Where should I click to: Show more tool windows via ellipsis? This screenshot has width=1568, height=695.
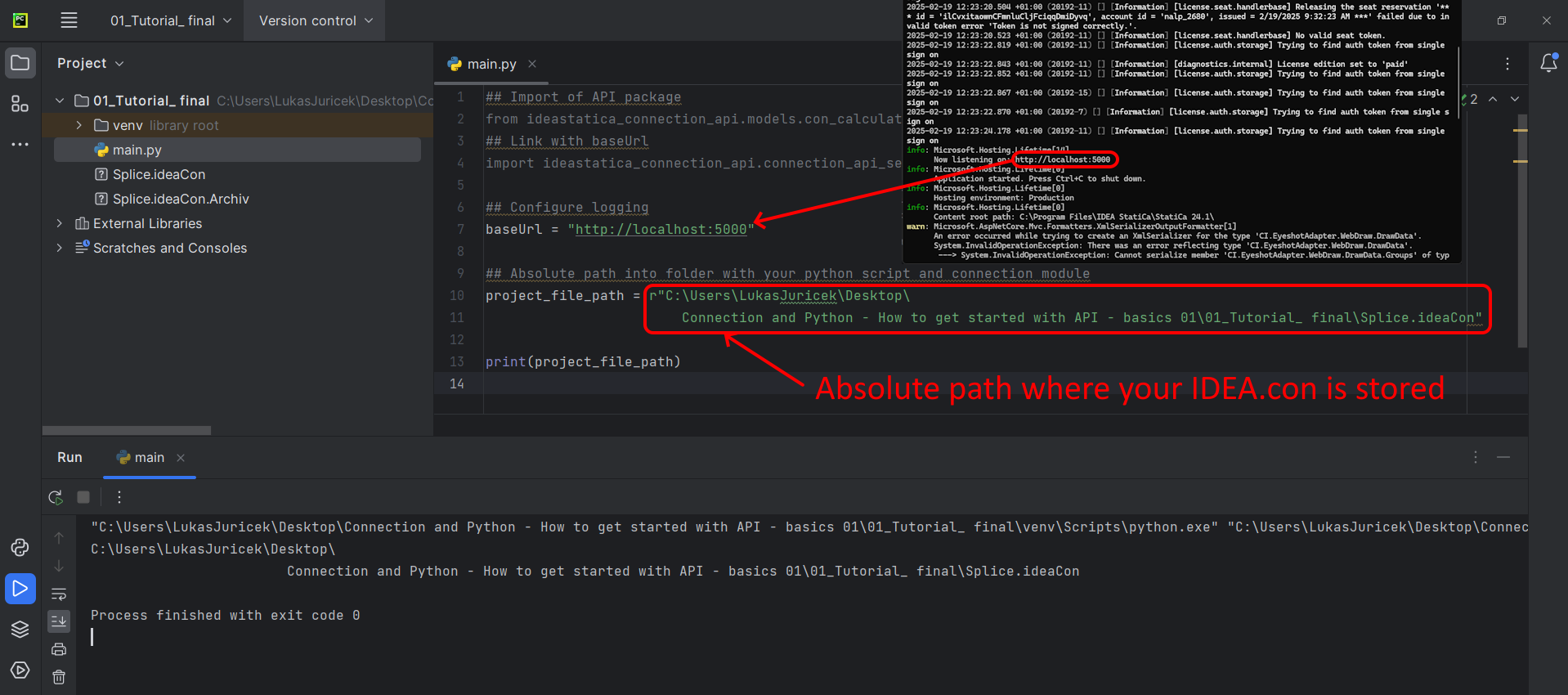[20, 145]
